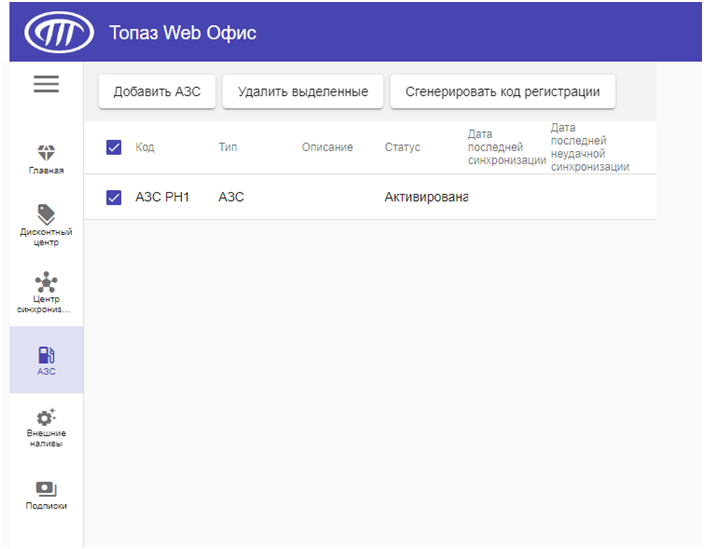Click the Удалить выделенные button
Screen dimensions: 704x549
tap(303, 92)
